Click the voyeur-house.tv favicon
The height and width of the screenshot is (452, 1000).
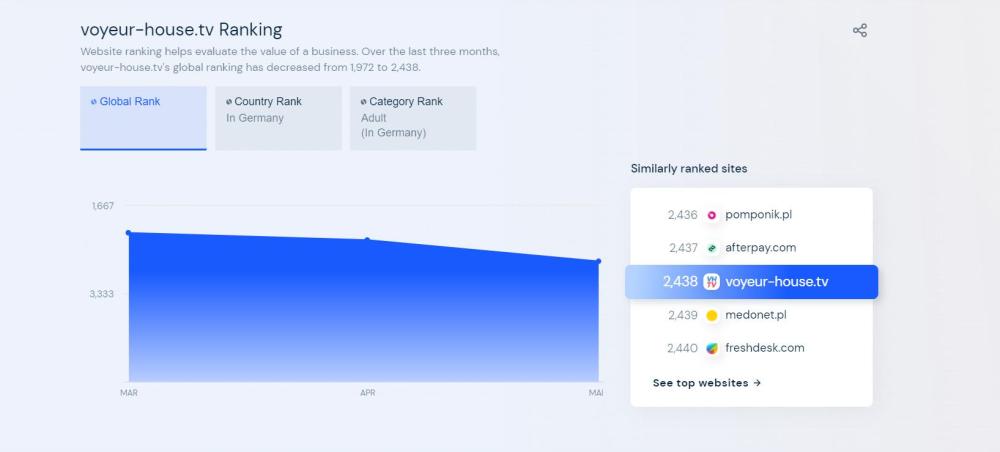[712, 282]
